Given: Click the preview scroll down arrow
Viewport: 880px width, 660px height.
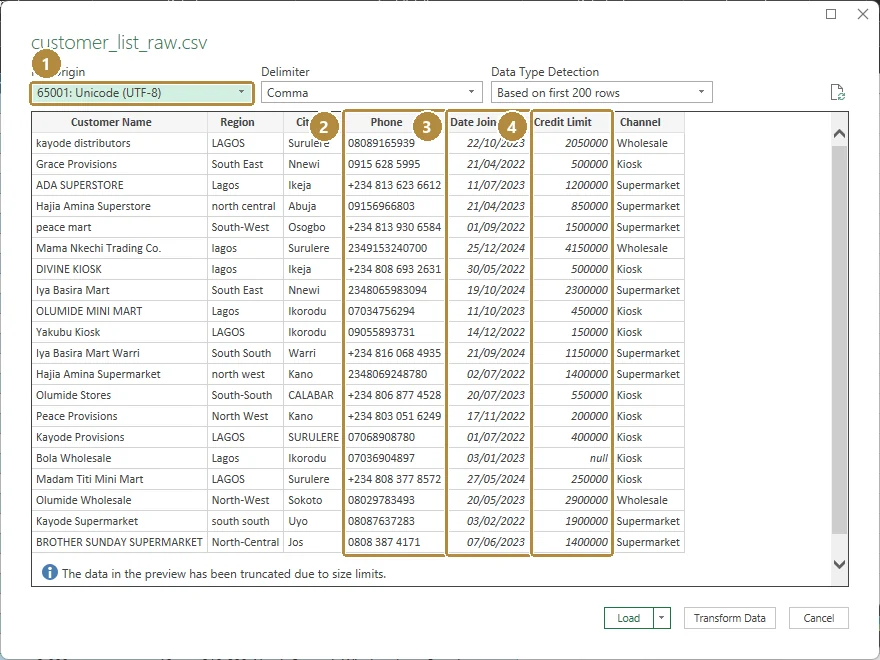Looking at the screenshot, I should pos(839,564).
